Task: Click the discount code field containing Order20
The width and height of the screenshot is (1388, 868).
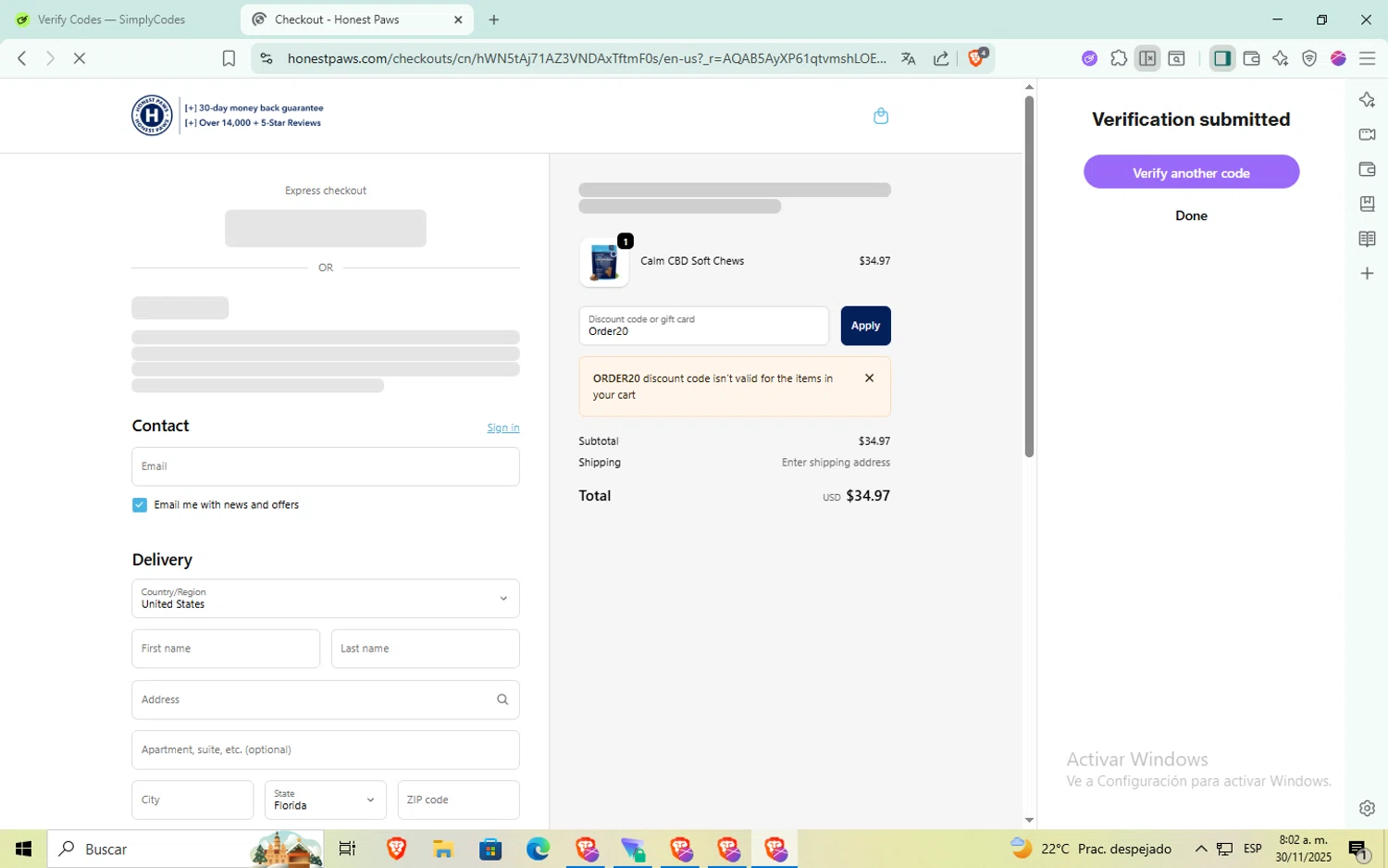Action: tap(703, 326)
